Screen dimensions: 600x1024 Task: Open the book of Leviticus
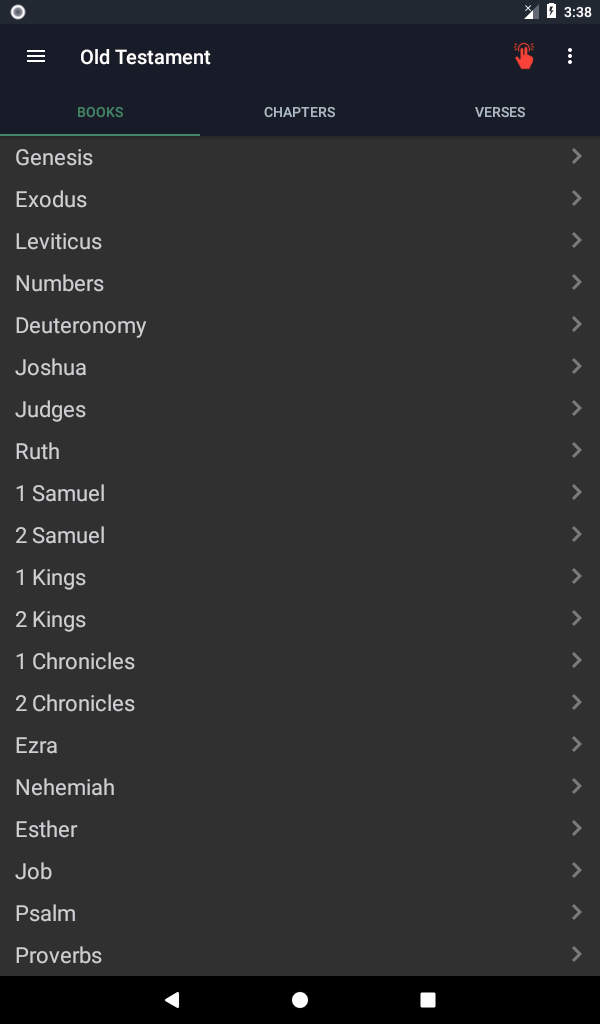[59, 241]
